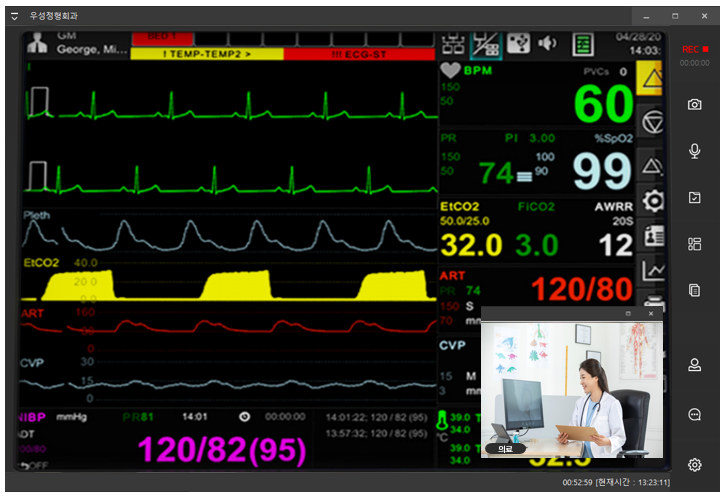
Task: Click the AWRR value 12
Action: coord(615,245)
